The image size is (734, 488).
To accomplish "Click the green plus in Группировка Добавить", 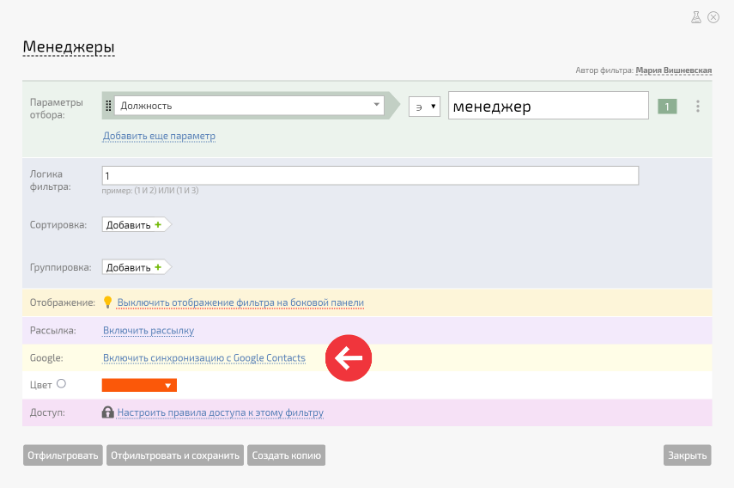I will tap(158, 267).
